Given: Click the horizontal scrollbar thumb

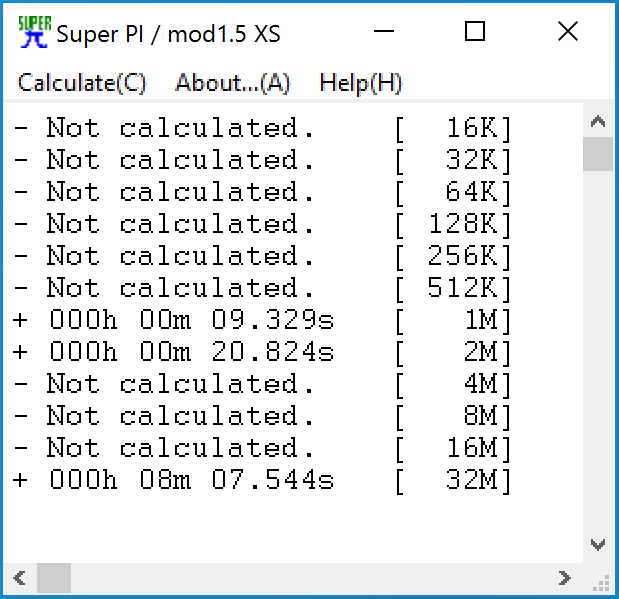Looking at the screenshot, I should pos(54,578).
